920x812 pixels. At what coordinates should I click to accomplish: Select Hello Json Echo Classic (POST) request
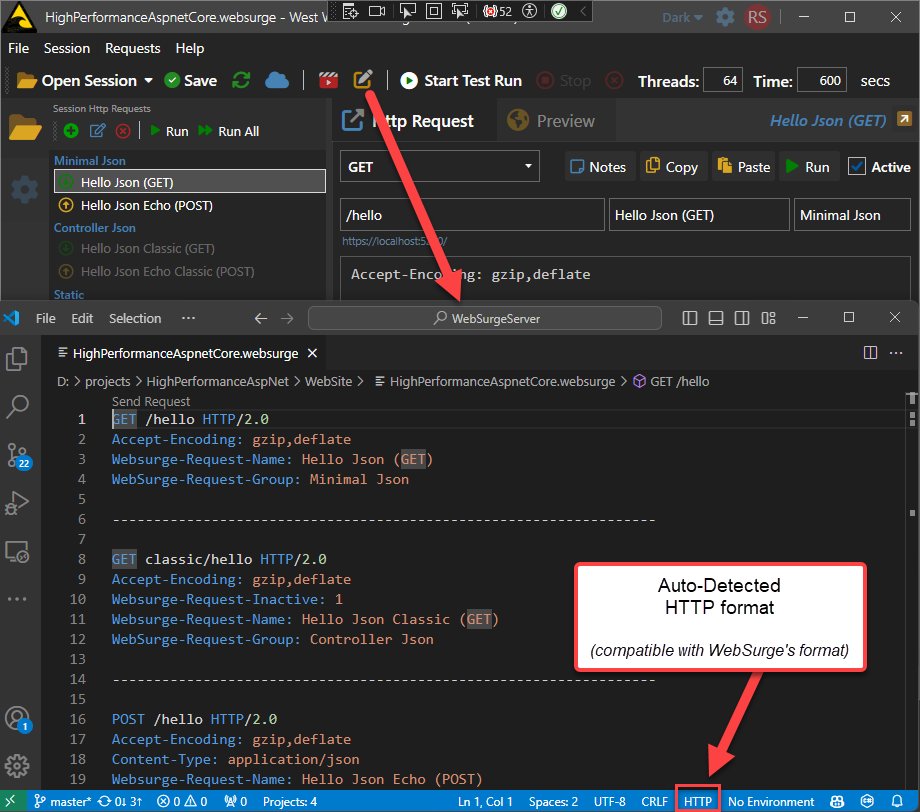click(x=190, y=272)
